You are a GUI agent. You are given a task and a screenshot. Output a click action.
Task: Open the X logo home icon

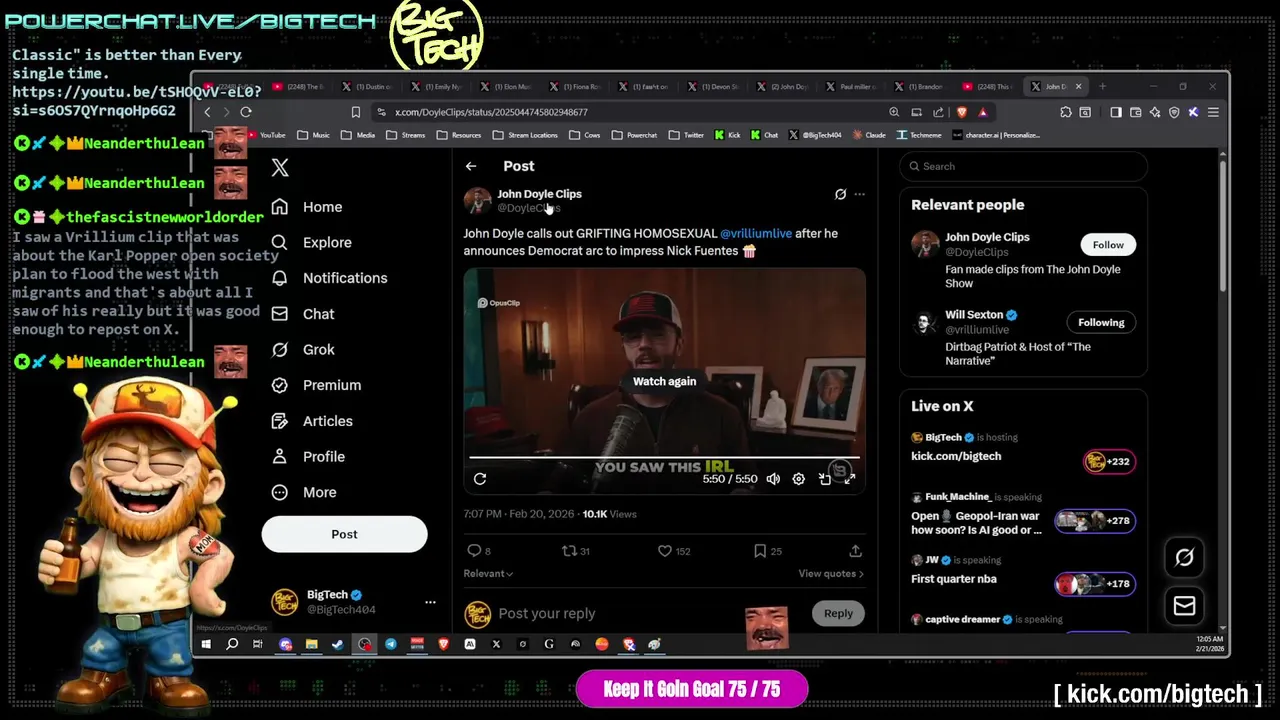tap(280, 168)
